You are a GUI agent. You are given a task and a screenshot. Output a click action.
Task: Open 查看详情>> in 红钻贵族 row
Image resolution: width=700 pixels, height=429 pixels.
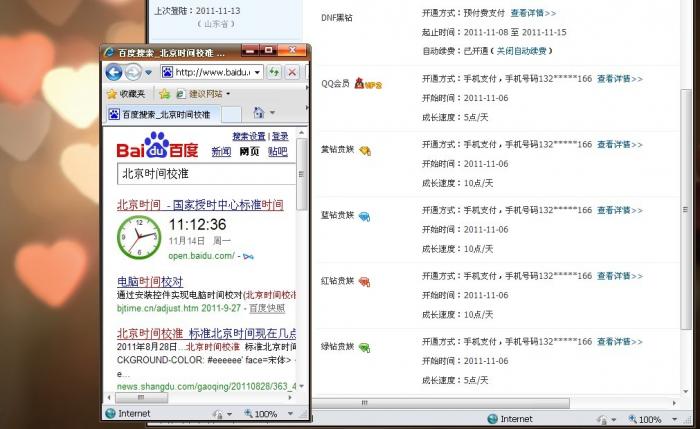tap(620, 276)
